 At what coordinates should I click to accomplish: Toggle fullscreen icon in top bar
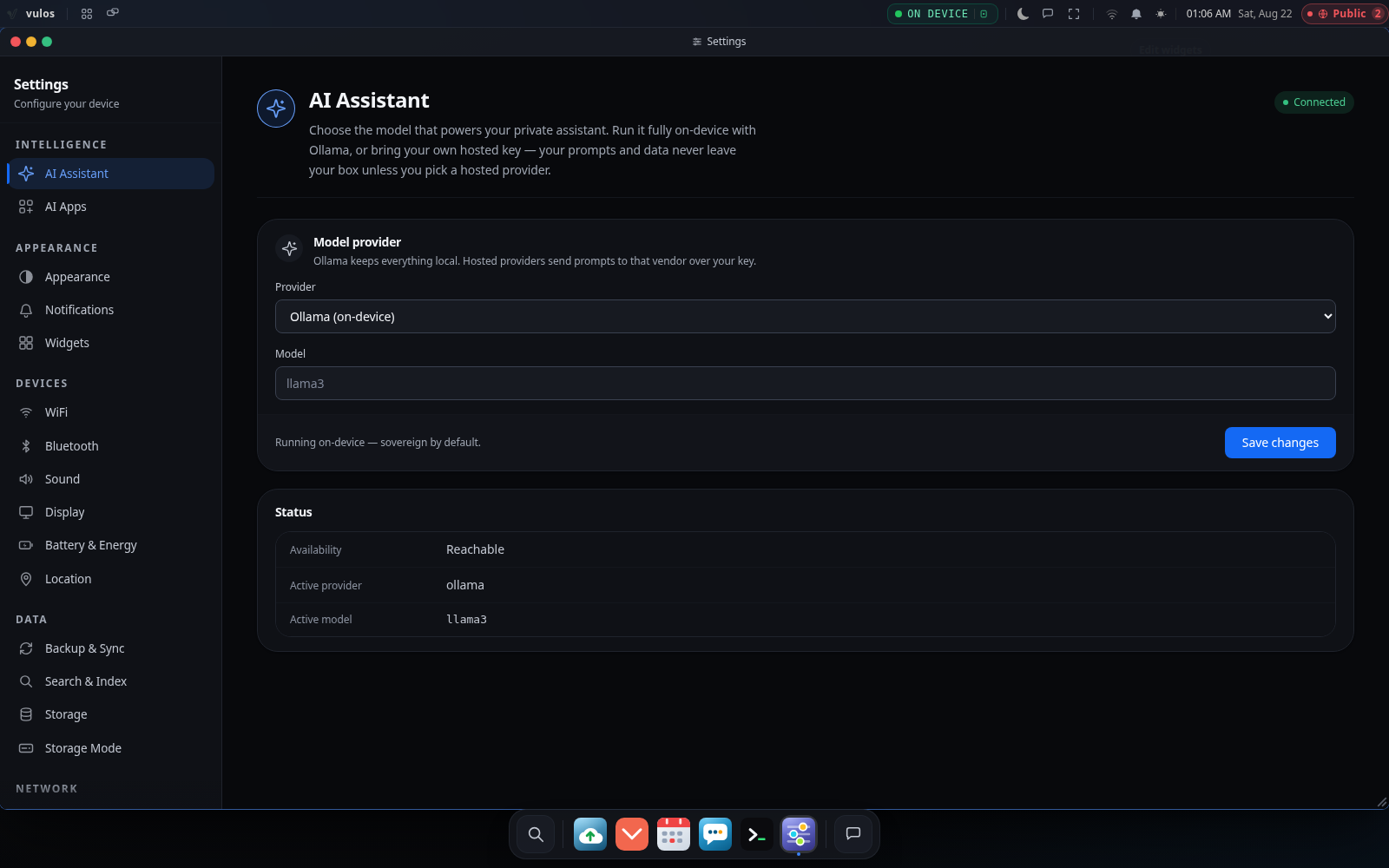(1074, 14)
